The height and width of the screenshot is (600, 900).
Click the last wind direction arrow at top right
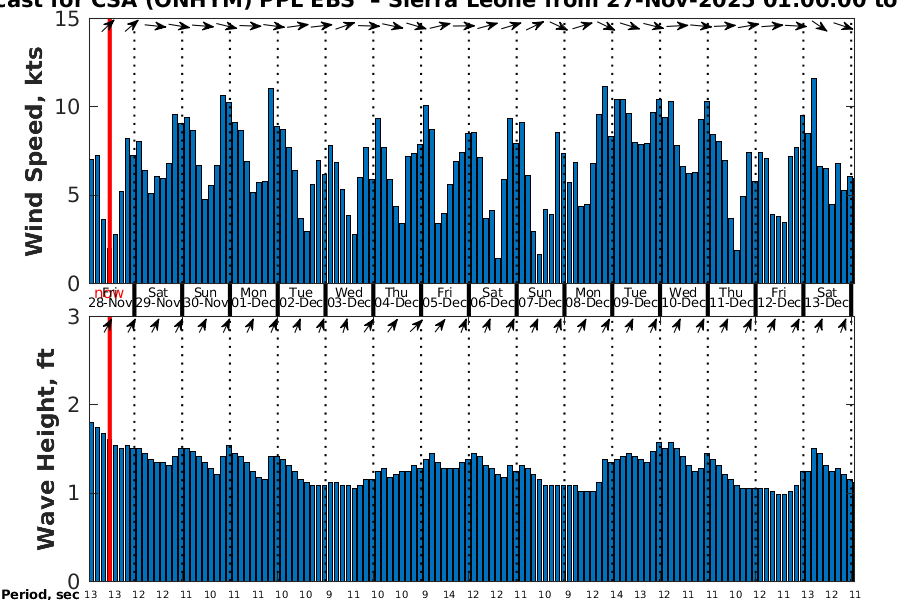click(x=849, y=27)
